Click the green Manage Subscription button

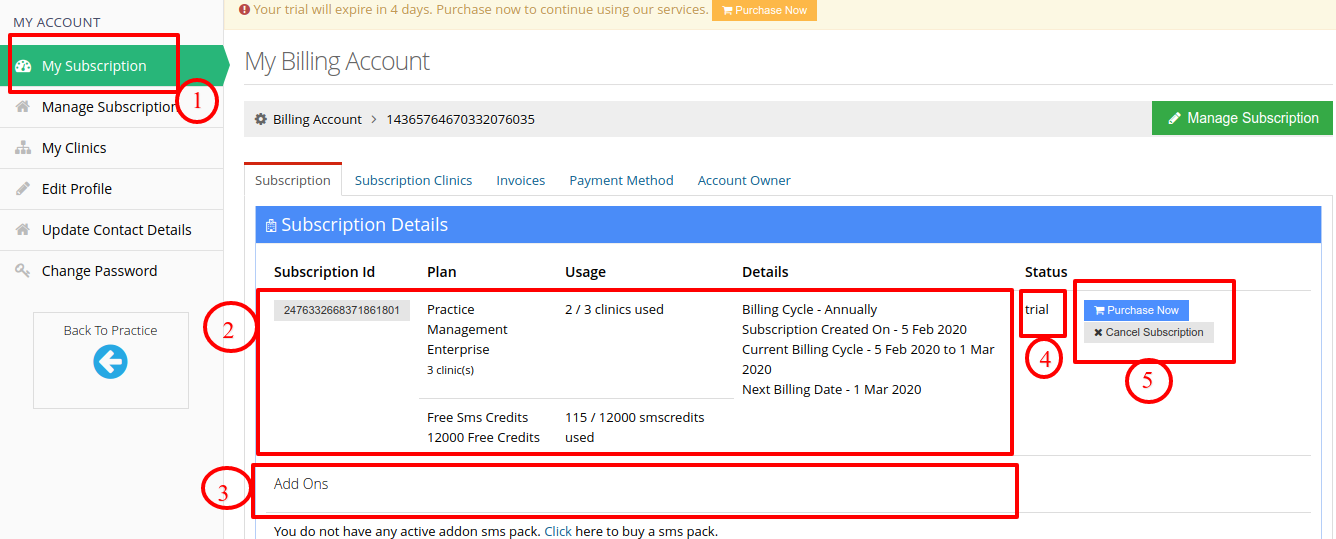click(1242, 118)
